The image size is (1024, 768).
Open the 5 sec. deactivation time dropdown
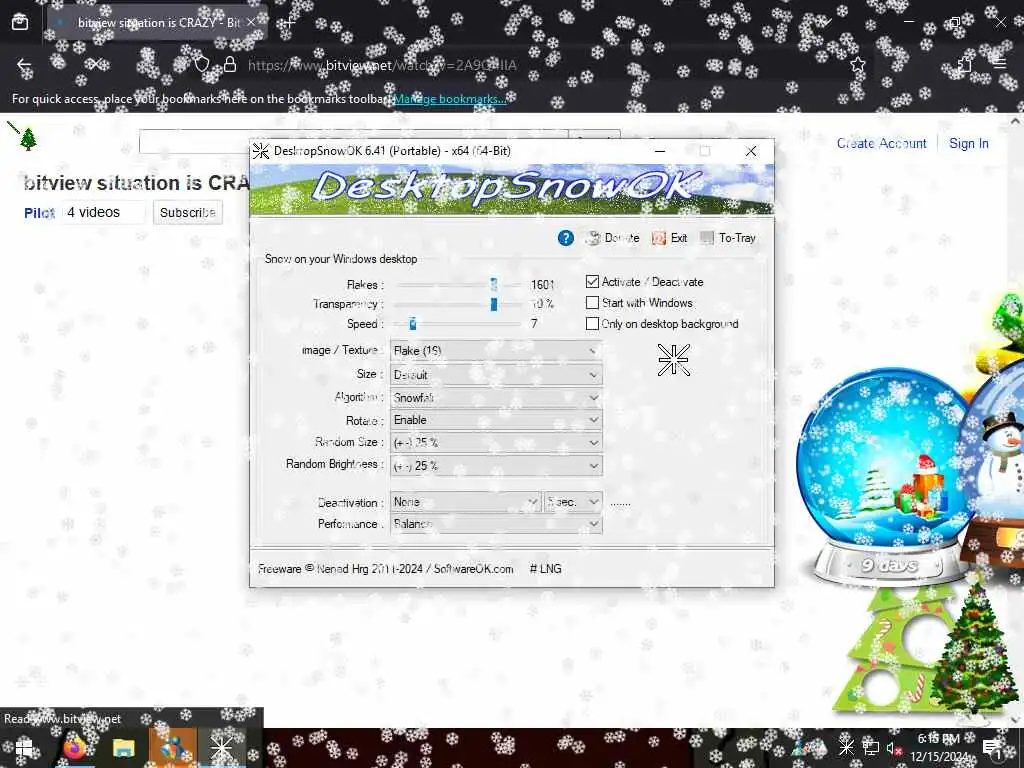coord(573,502)
